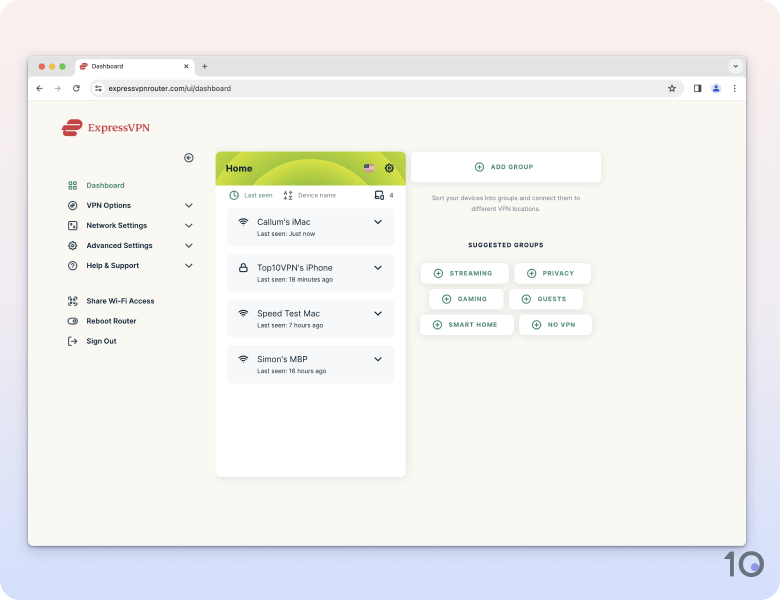Click Wi-Fi icon beside Speed Test Mac
The width and height of the screenshot is (780, 600).
(243, 313)
